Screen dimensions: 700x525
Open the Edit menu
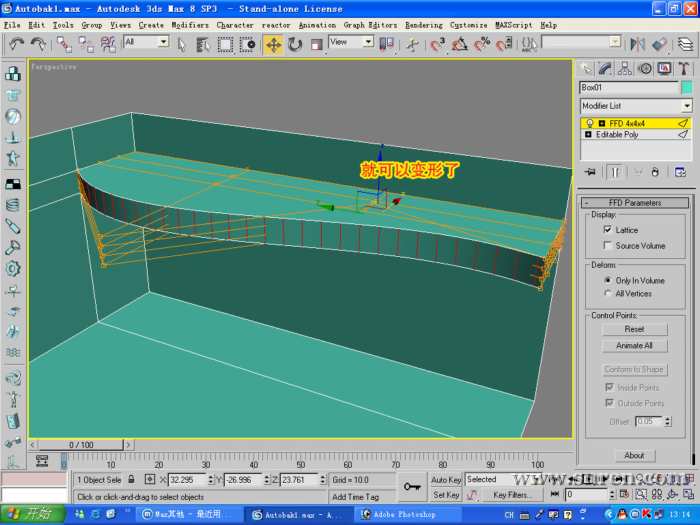pyautogui.click(x=36, y=25)
